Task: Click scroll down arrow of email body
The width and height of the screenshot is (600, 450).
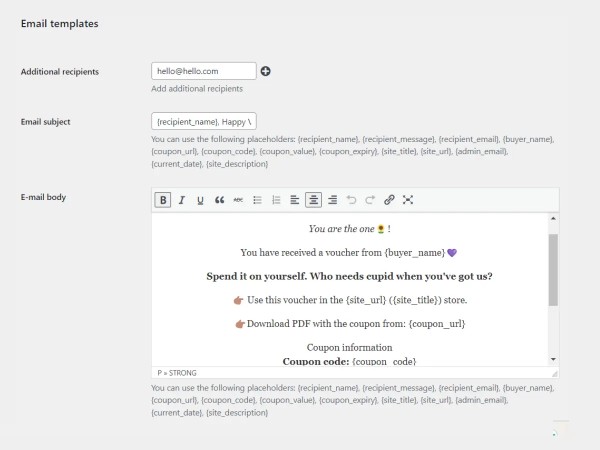Action: click(553, 359)
